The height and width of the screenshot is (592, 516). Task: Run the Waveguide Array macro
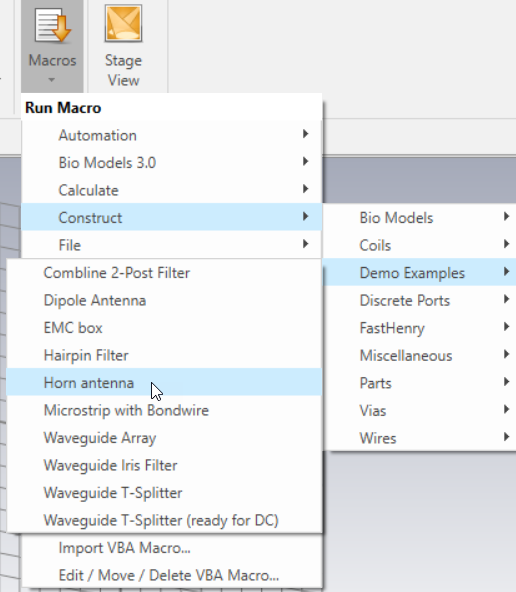164,438
